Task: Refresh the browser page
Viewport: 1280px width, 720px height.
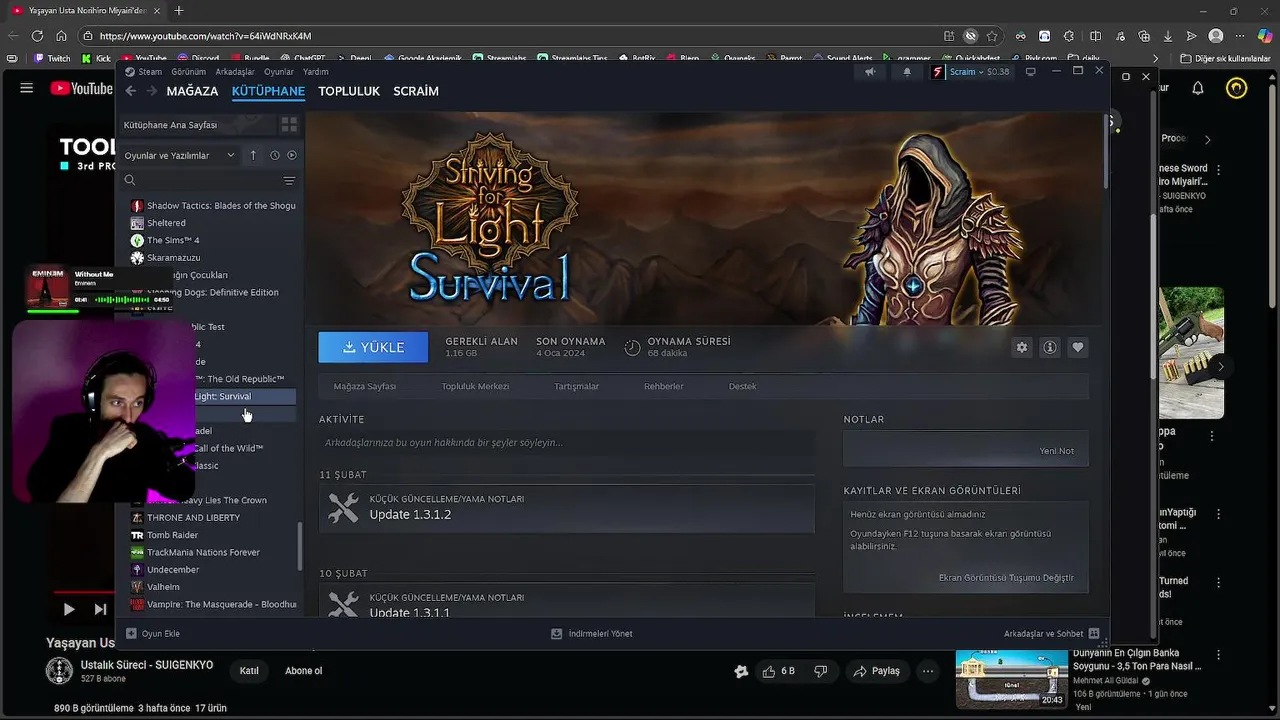Action: pos(37,35)
